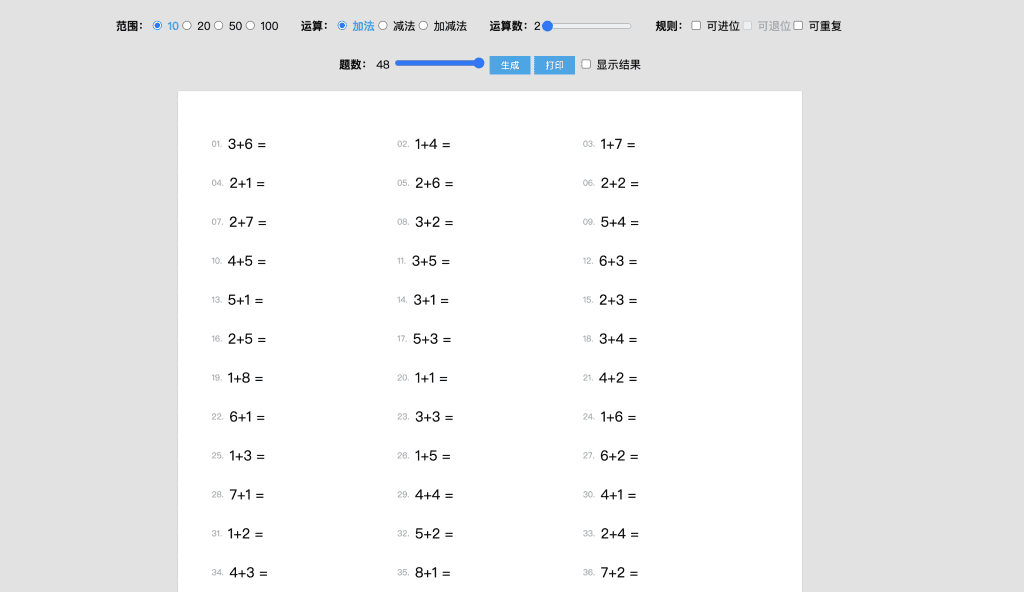
Task: Click problem 22 text 6+1 =
Action: 247,418
